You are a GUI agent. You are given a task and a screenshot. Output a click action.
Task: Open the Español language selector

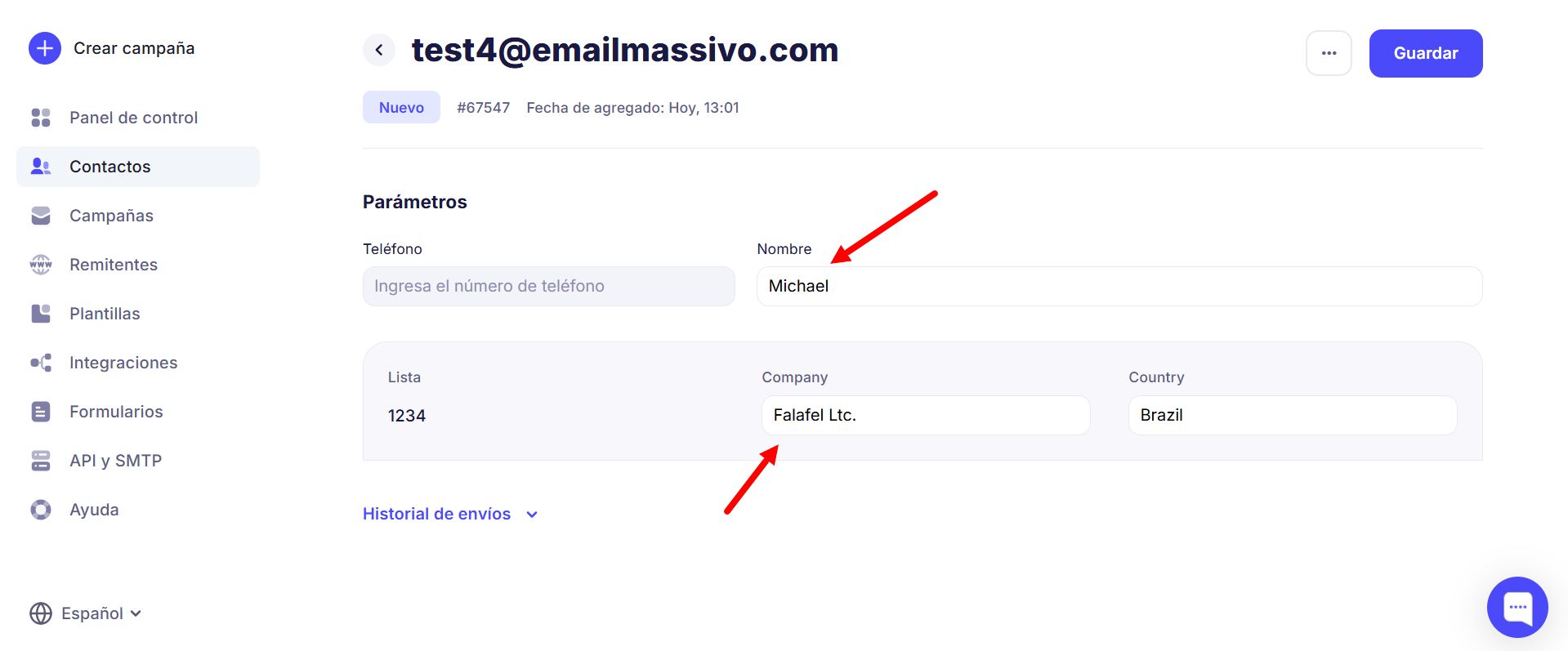(85, 613)
